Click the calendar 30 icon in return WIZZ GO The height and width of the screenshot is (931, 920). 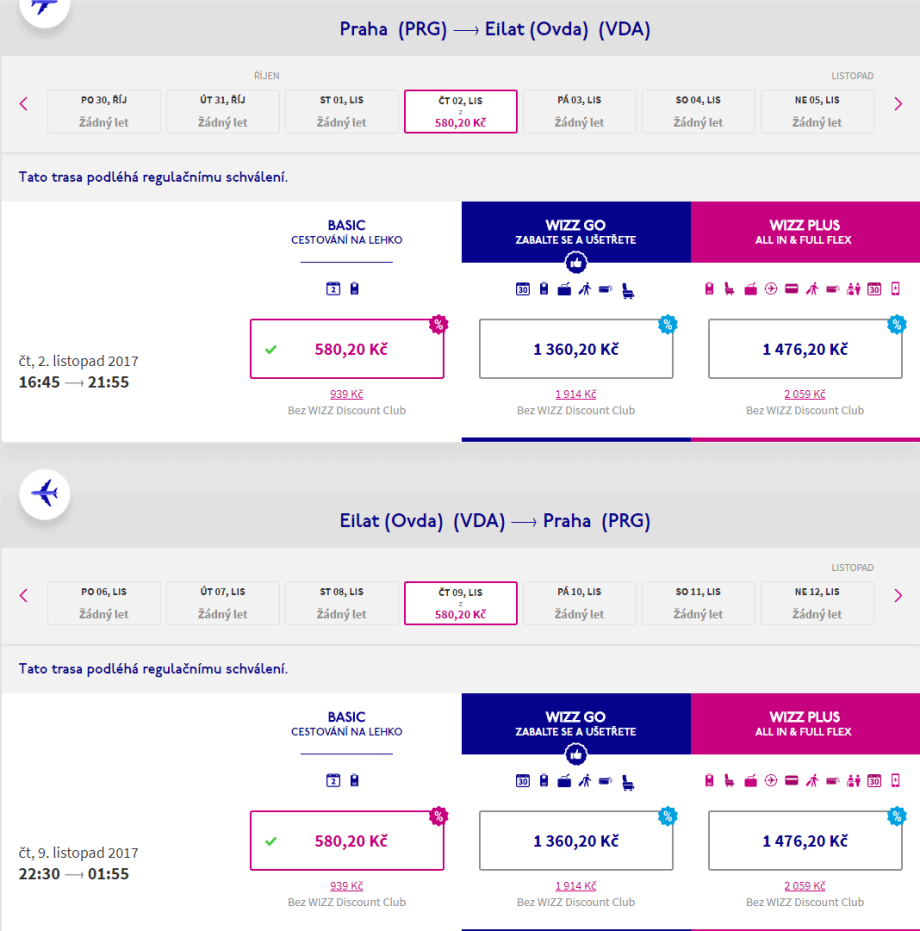point(522,781)
